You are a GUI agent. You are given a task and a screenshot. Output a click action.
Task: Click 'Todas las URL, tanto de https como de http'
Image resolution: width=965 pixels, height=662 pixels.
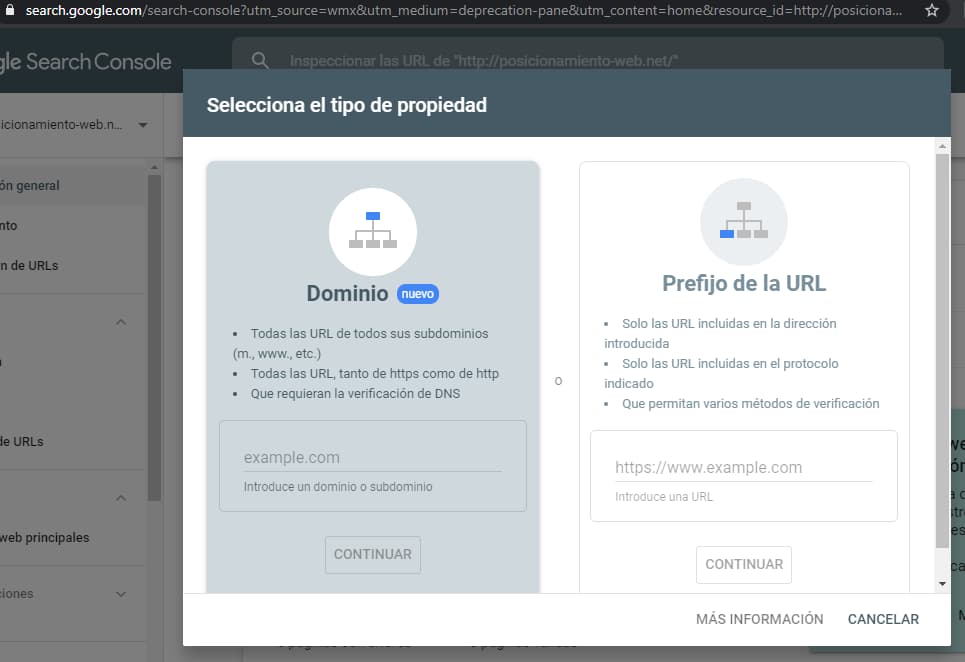374,373
